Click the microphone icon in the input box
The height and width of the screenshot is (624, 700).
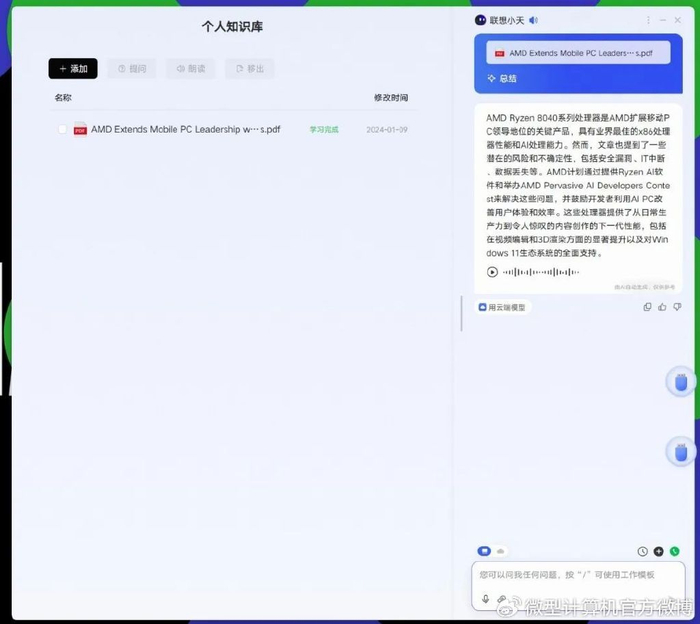(486, 599)
